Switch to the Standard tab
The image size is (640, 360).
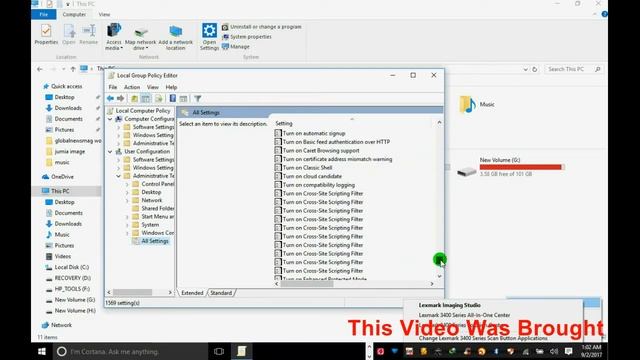point(221,293)
